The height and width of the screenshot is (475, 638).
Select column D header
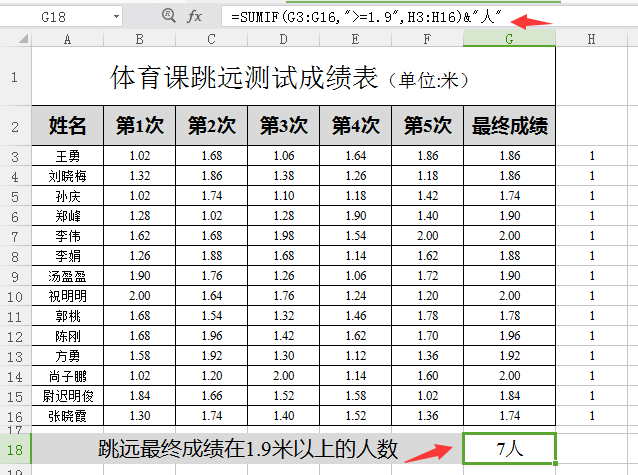tap(284, 39)
